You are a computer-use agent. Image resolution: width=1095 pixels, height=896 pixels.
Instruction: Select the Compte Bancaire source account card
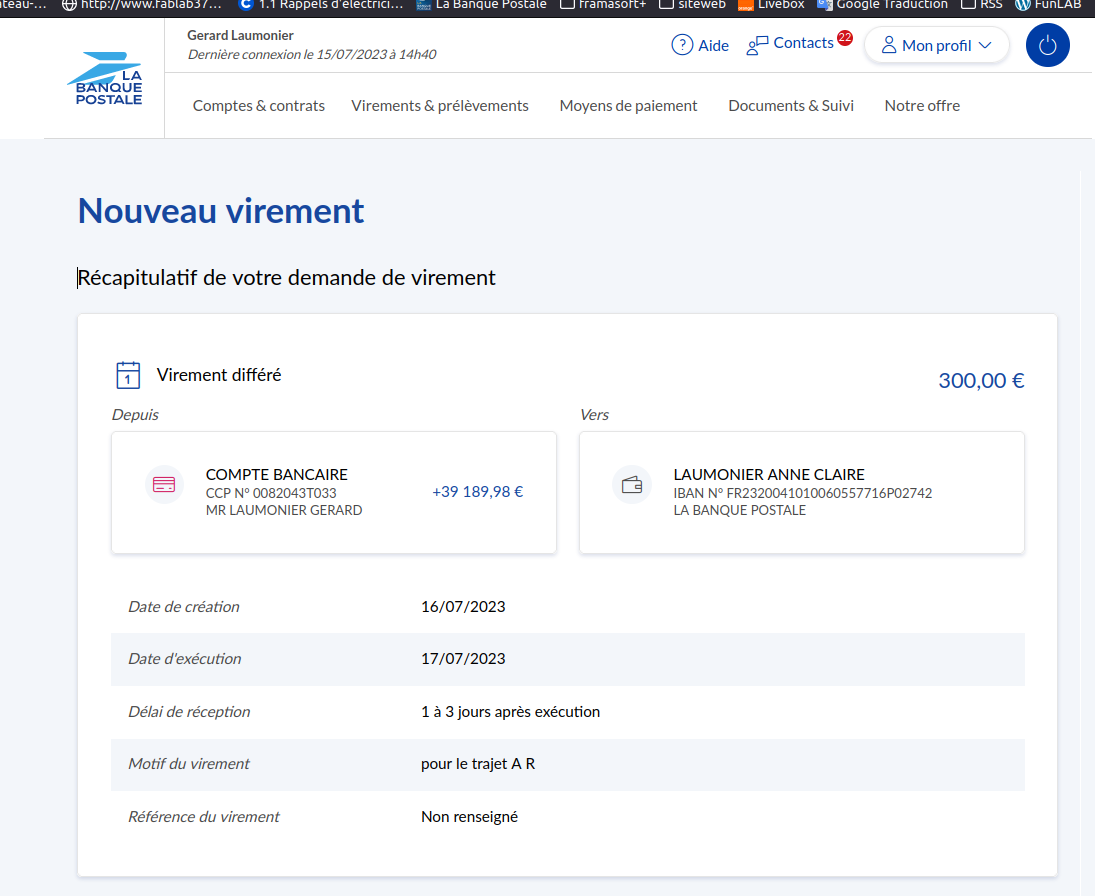(x=334, y=492)
